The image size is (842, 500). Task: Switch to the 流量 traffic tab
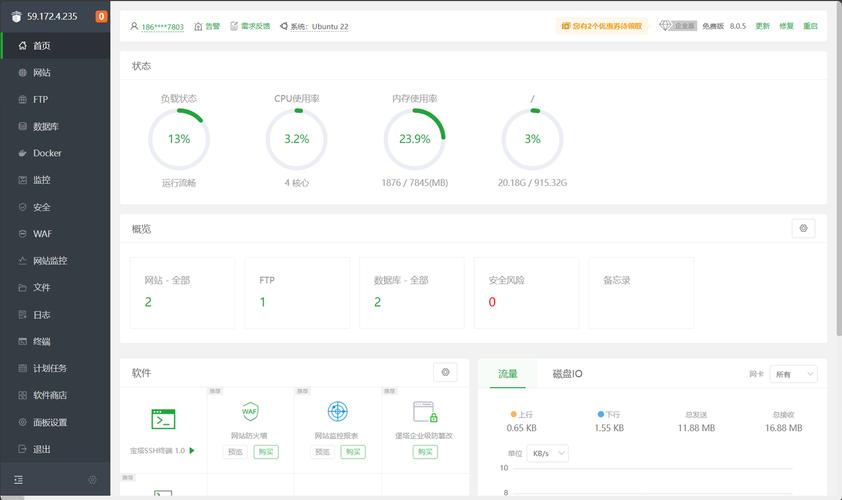(507, 374)
